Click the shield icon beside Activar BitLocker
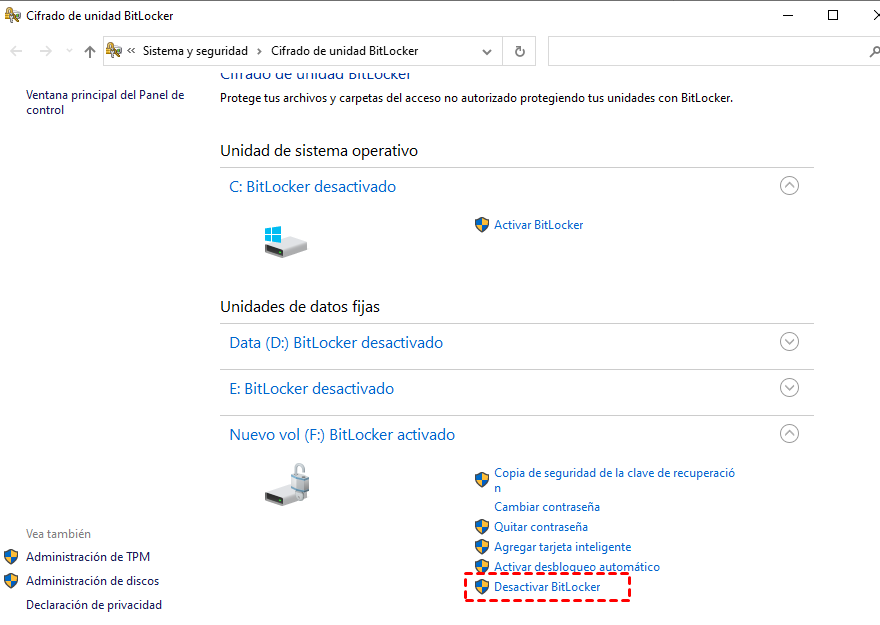880x625 pixels. 482,224
